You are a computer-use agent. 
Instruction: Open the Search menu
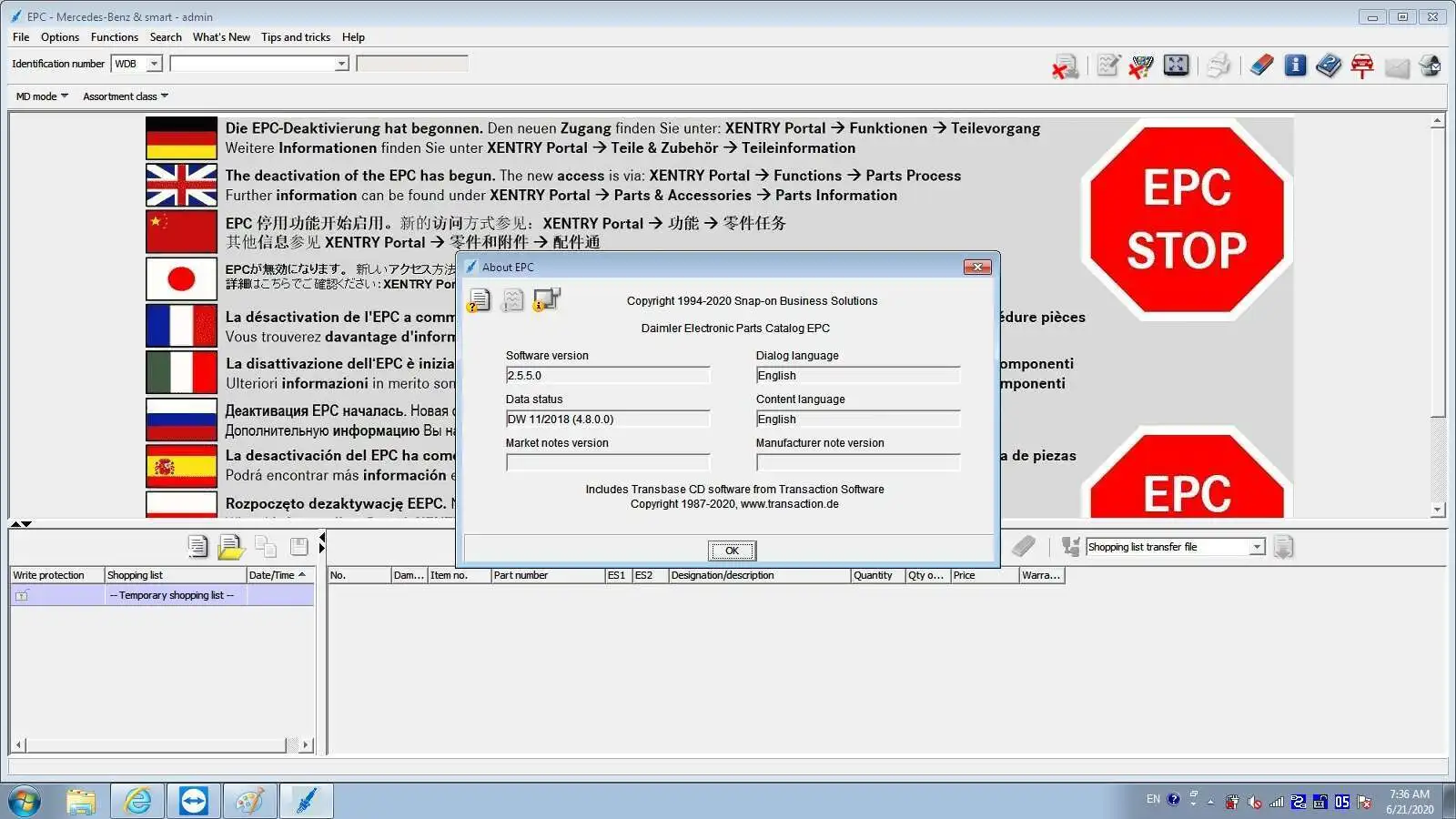tap(166, 37)
